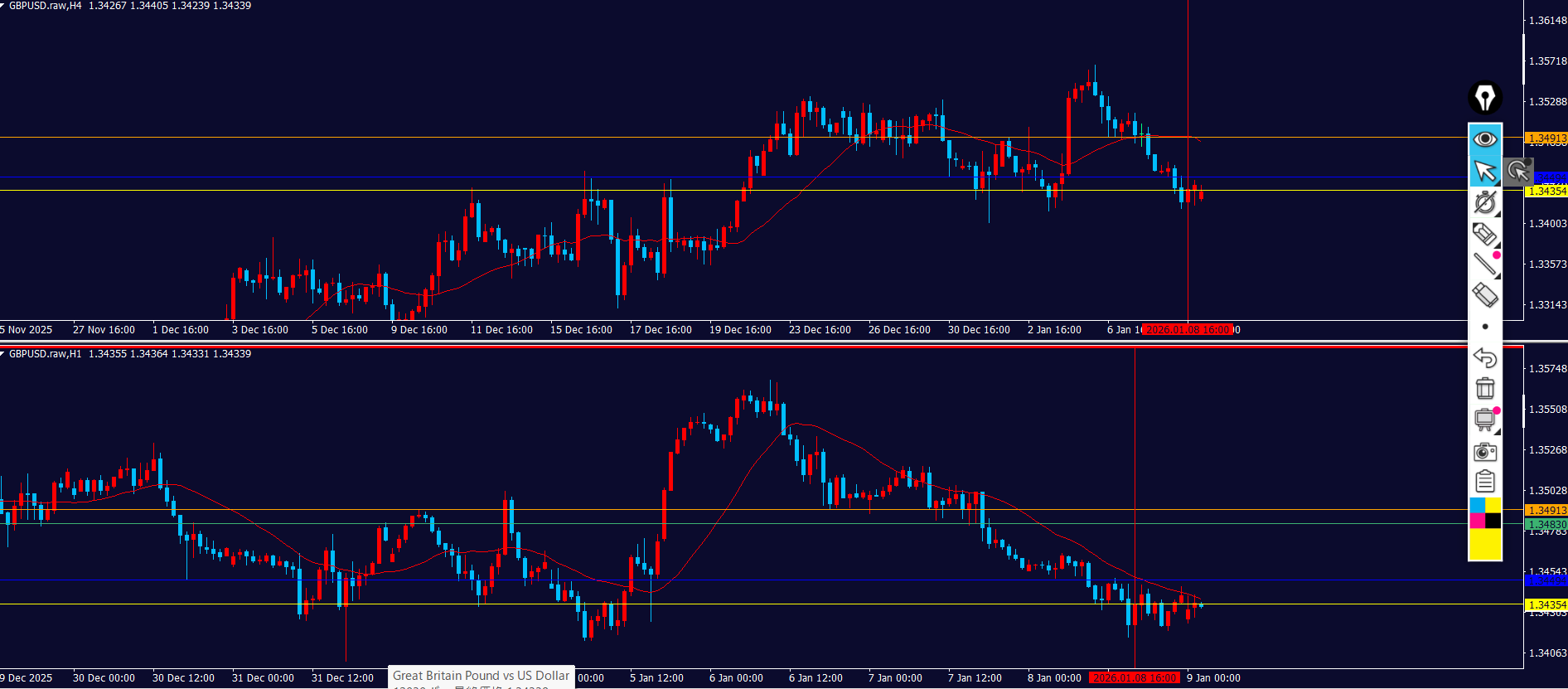Pick the black color swatch
The image size is (1568, 689).
pos(1493,521)
